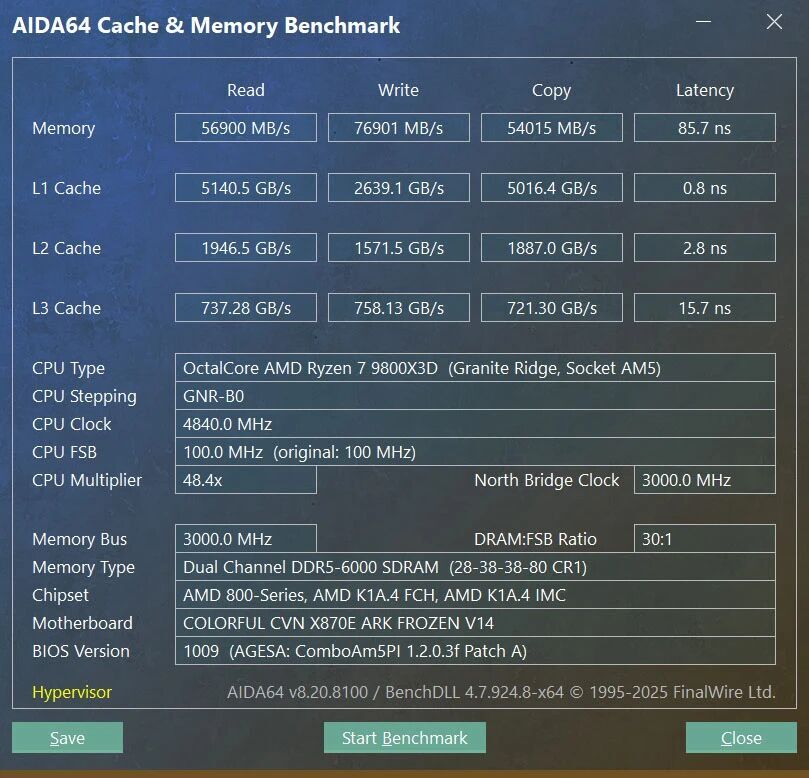Click the DRAM:FSB Ratio field 30:1
Viewport: 809px width, 778px height.
click(705, 539)
